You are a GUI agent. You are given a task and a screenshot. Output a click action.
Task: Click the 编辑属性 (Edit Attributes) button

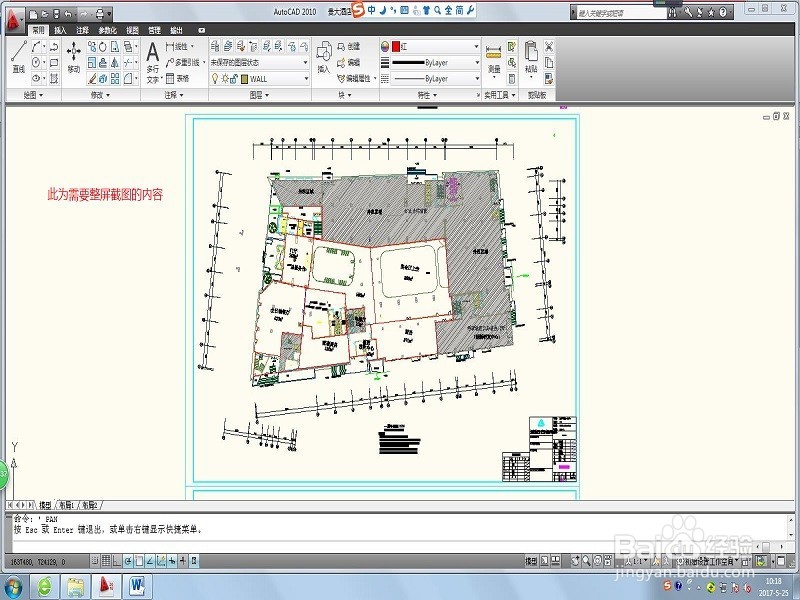pyautogui.click(x=354, y=79)
